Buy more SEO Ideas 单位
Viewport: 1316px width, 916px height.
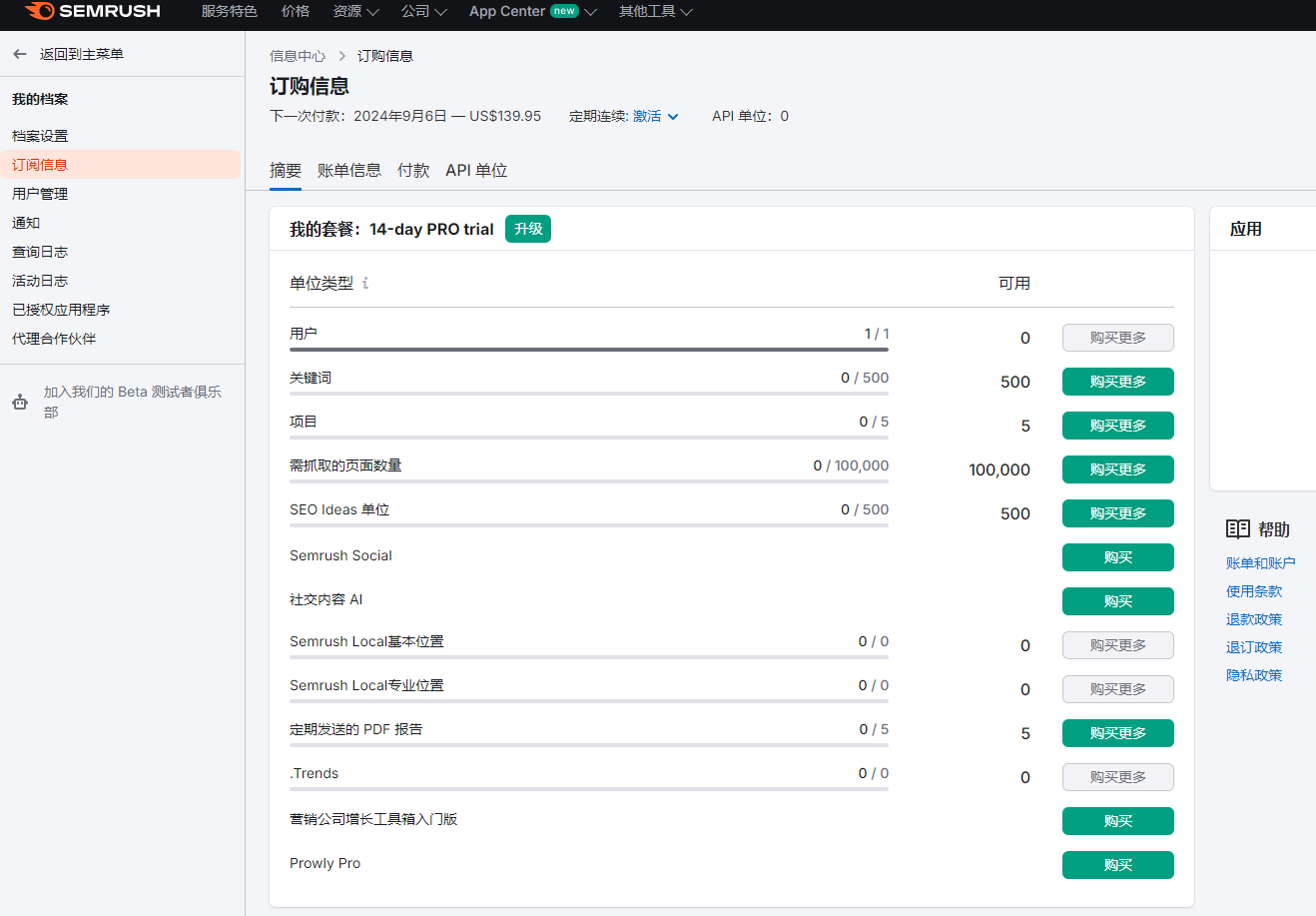tap(1118, 513)
